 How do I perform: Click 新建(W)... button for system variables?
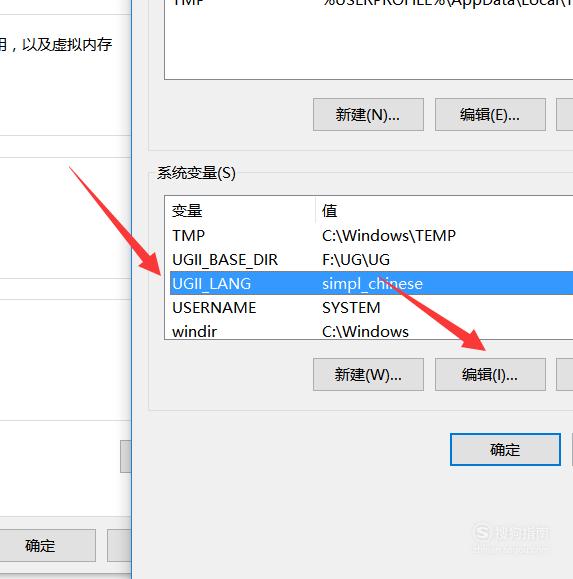[x=368, y=374]
